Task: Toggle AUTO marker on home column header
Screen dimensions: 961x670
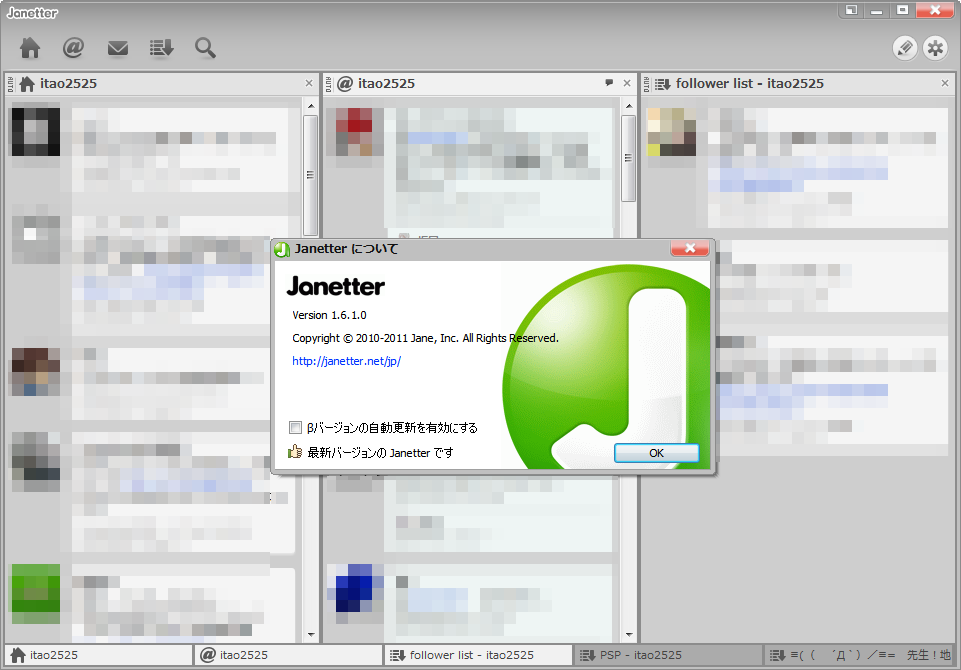Action: tap(10, 84)
